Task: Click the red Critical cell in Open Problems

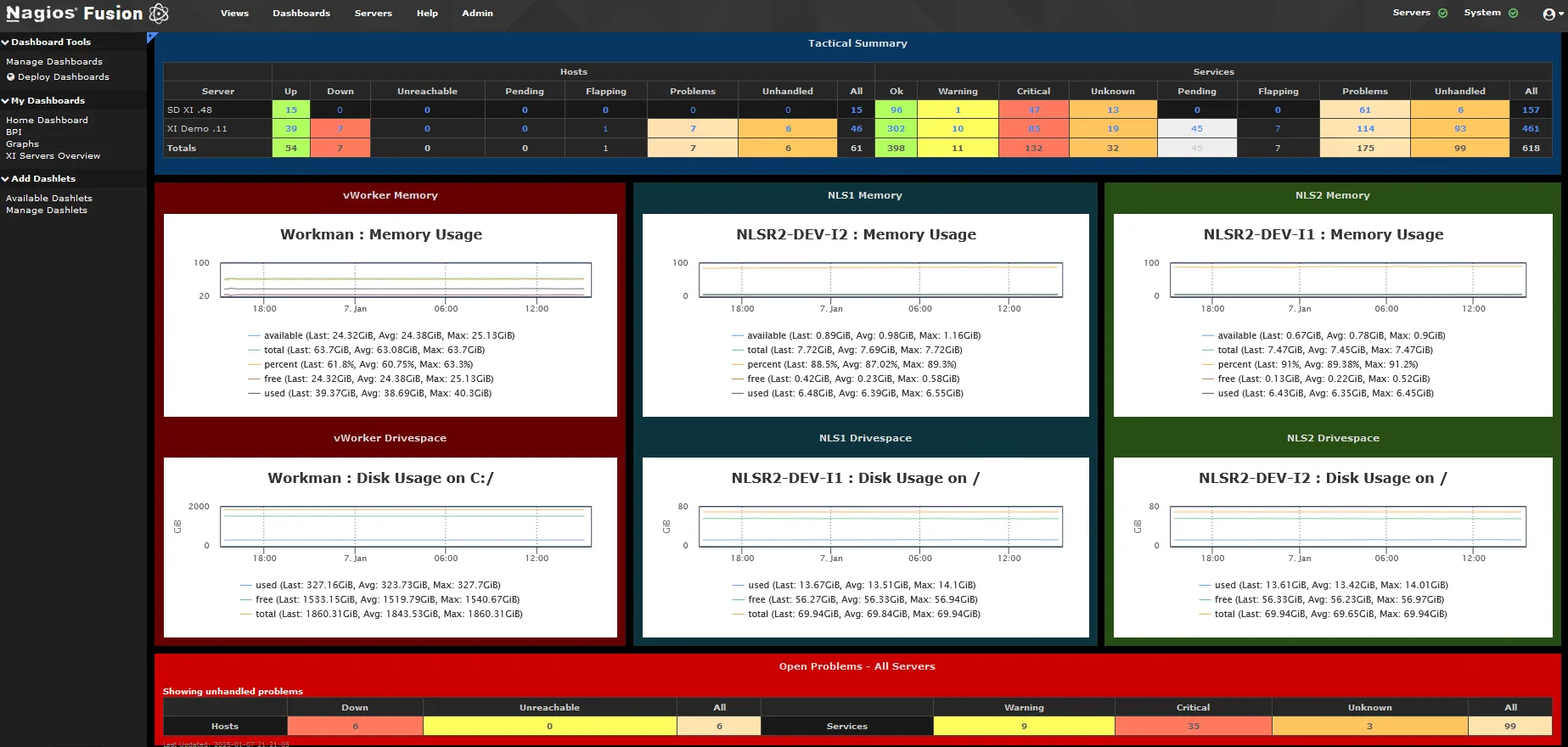Action: click(x=1193, y=726)
